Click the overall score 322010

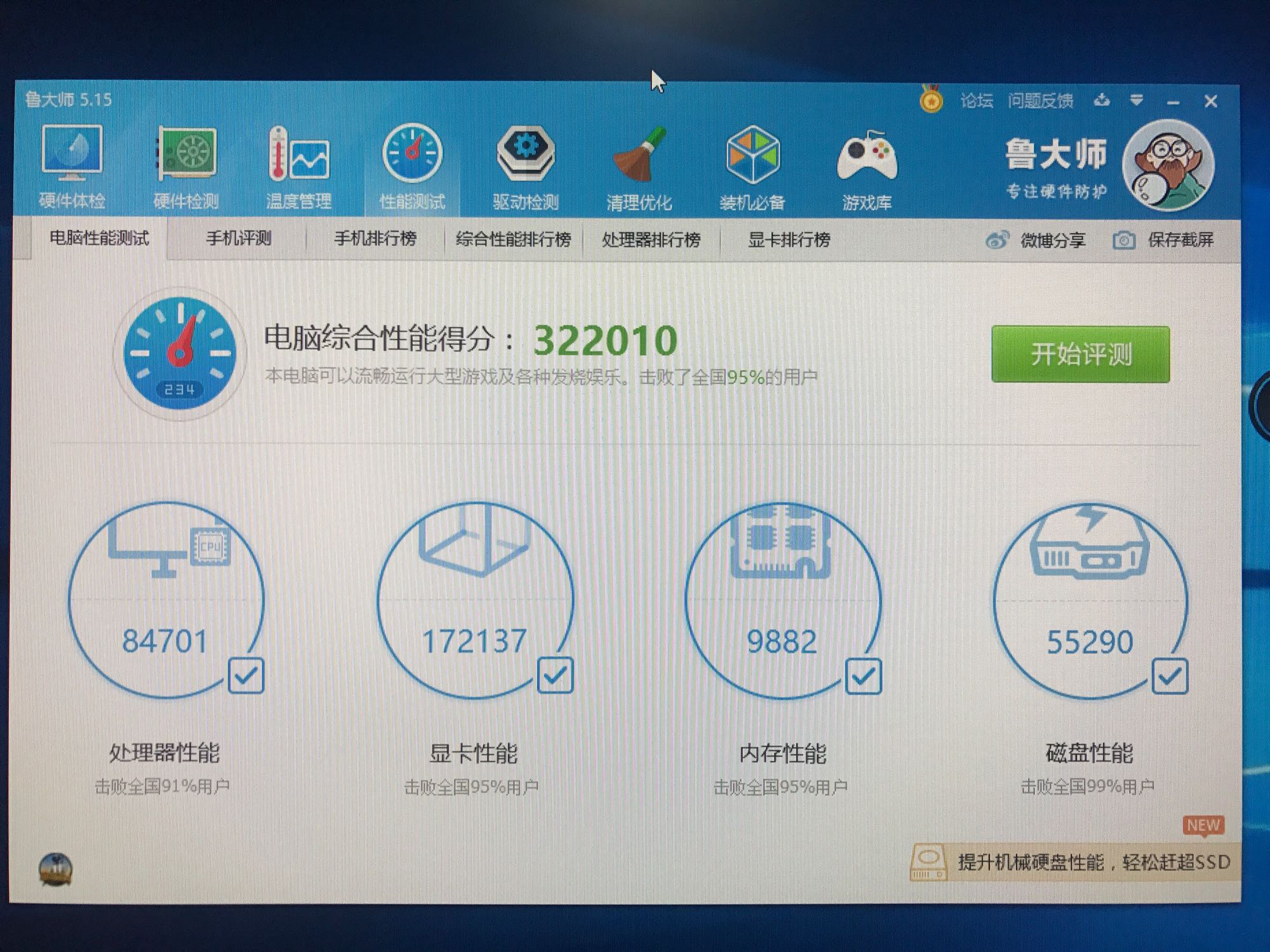605,341
